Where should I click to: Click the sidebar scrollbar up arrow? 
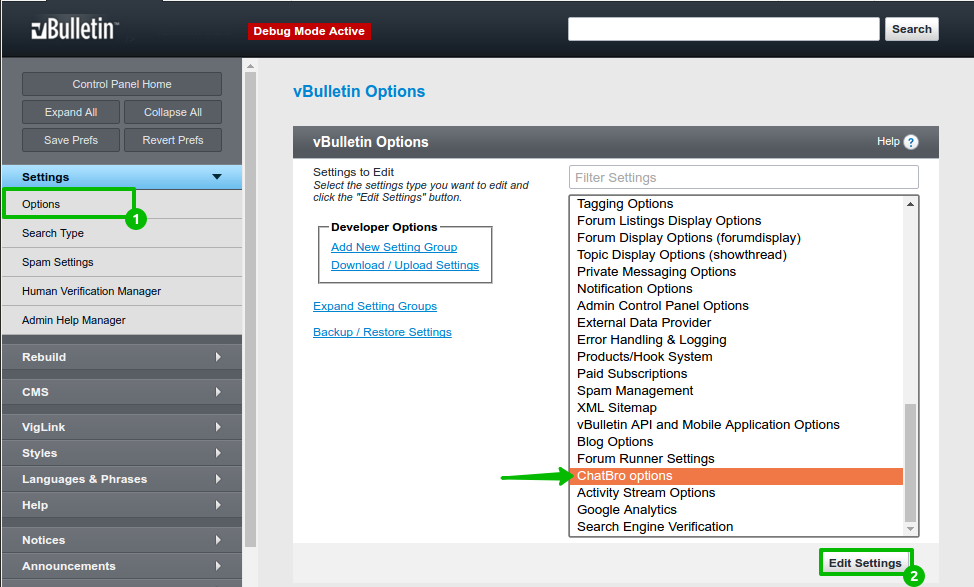(250, 66)
